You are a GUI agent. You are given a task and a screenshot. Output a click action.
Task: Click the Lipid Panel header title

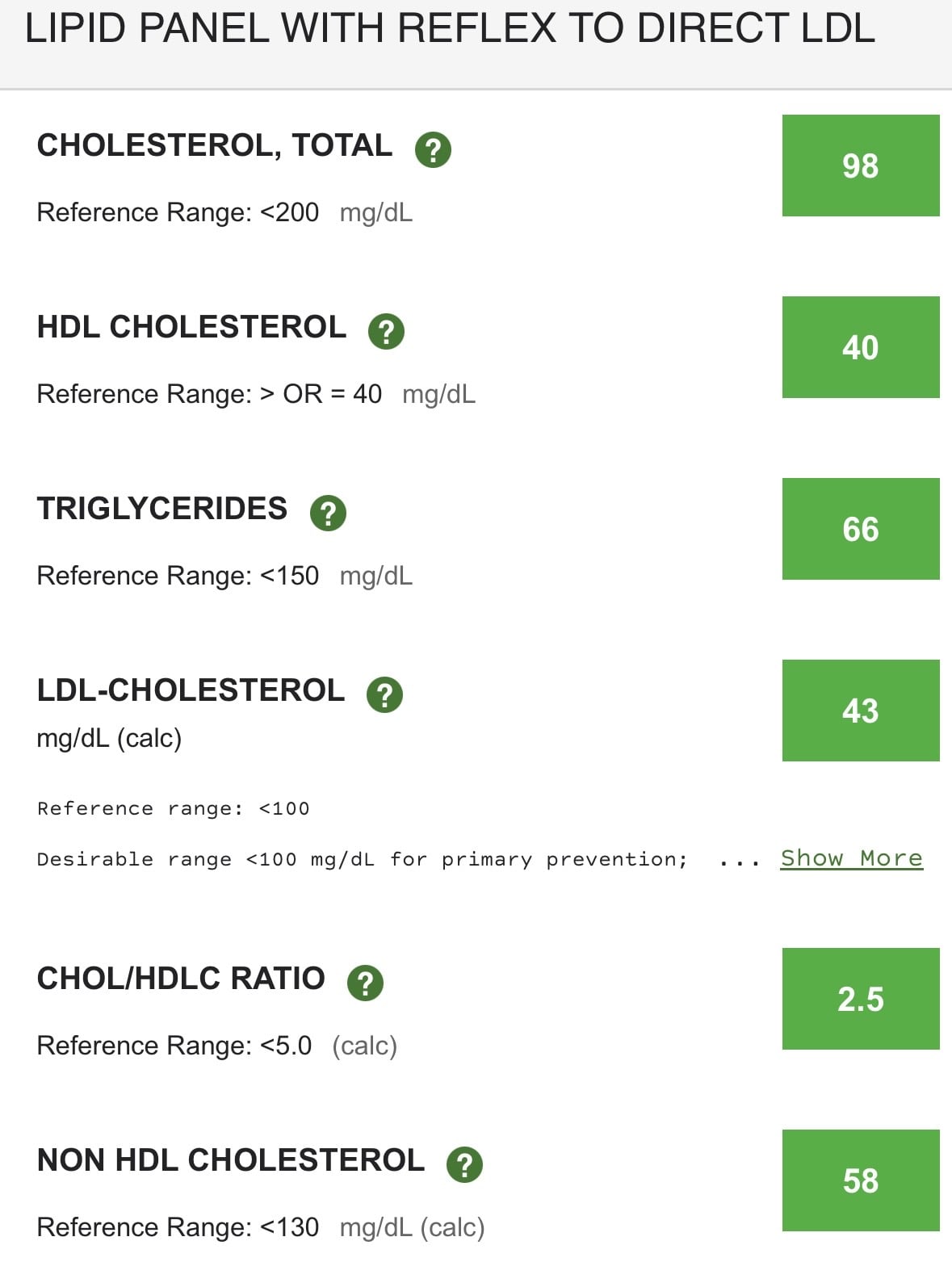(450, 28)
